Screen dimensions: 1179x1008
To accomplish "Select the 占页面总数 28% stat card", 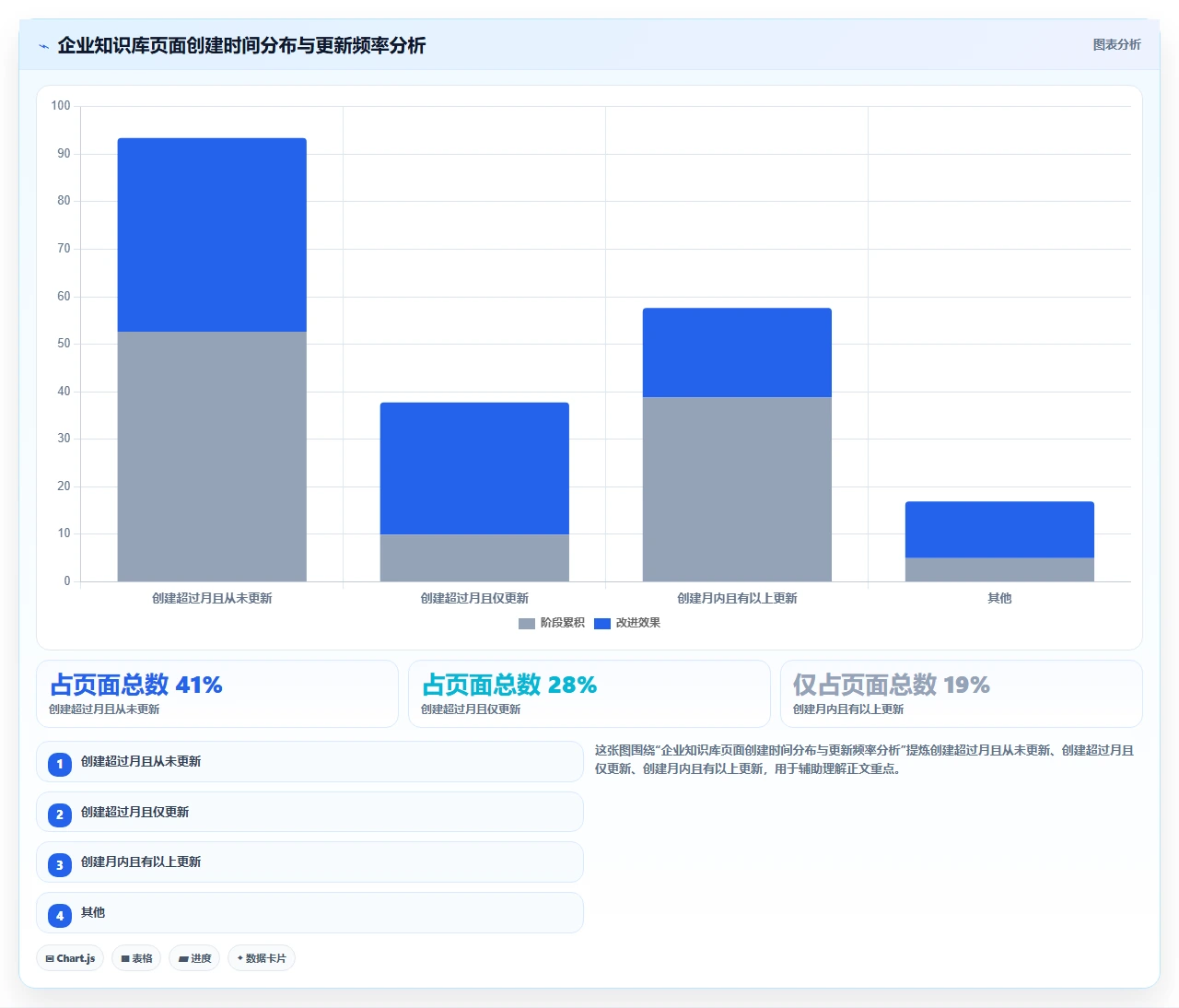I will 589,694.
